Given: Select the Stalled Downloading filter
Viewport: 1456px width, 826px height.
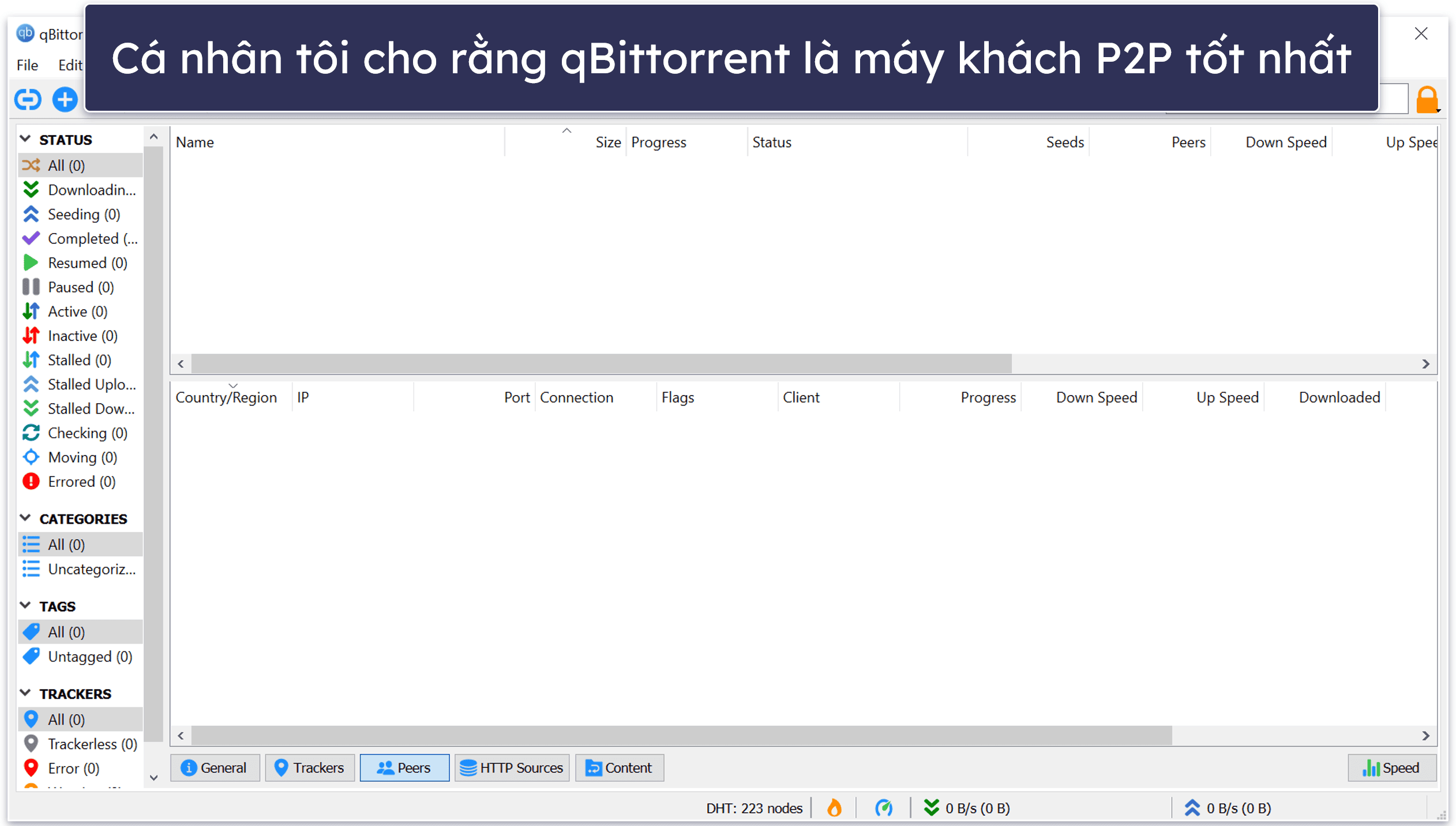Looking at the screenshot, I should pos(81,408).
